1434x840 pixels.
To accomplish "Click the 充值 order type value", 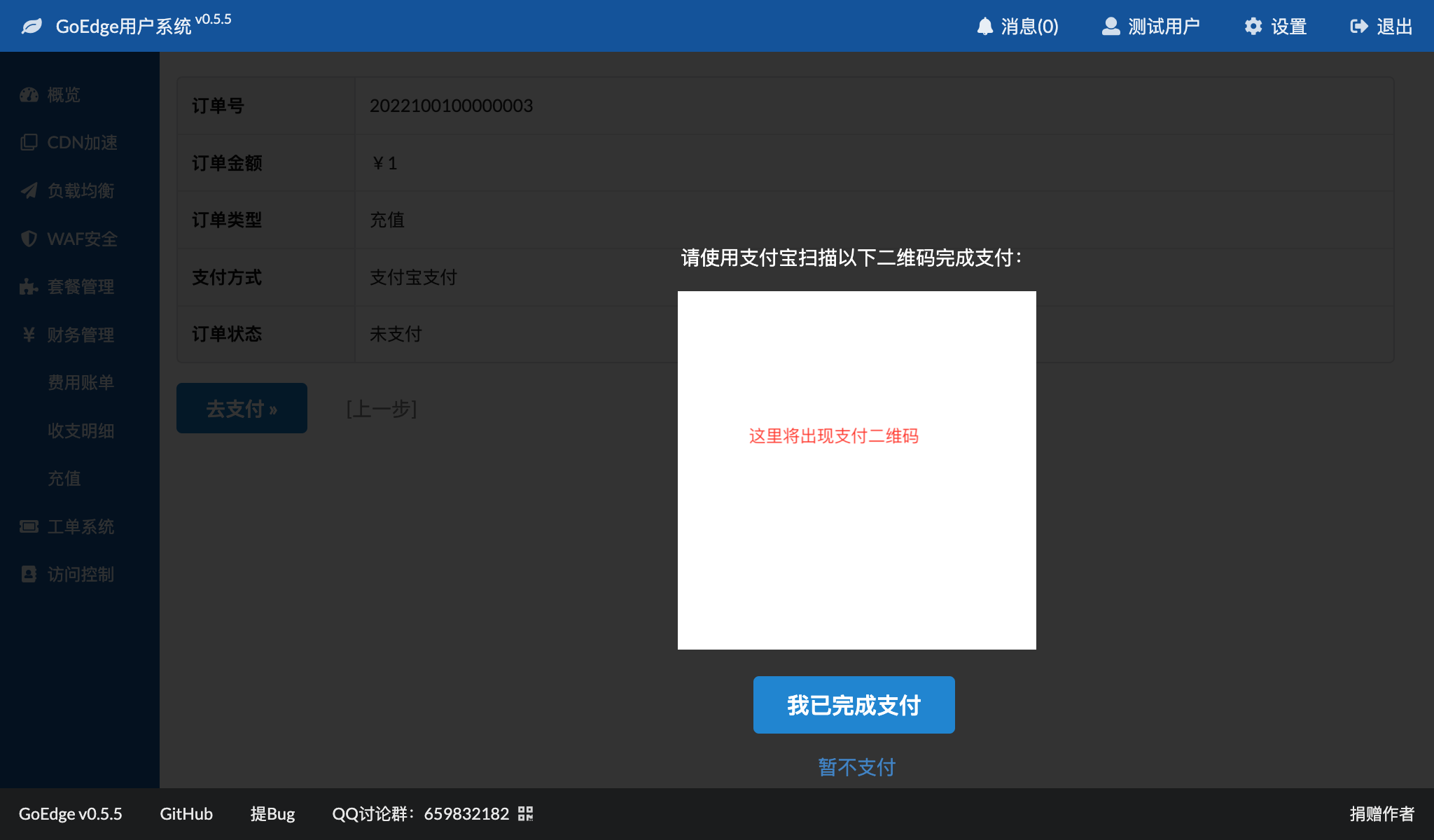I will coord(387,220).
